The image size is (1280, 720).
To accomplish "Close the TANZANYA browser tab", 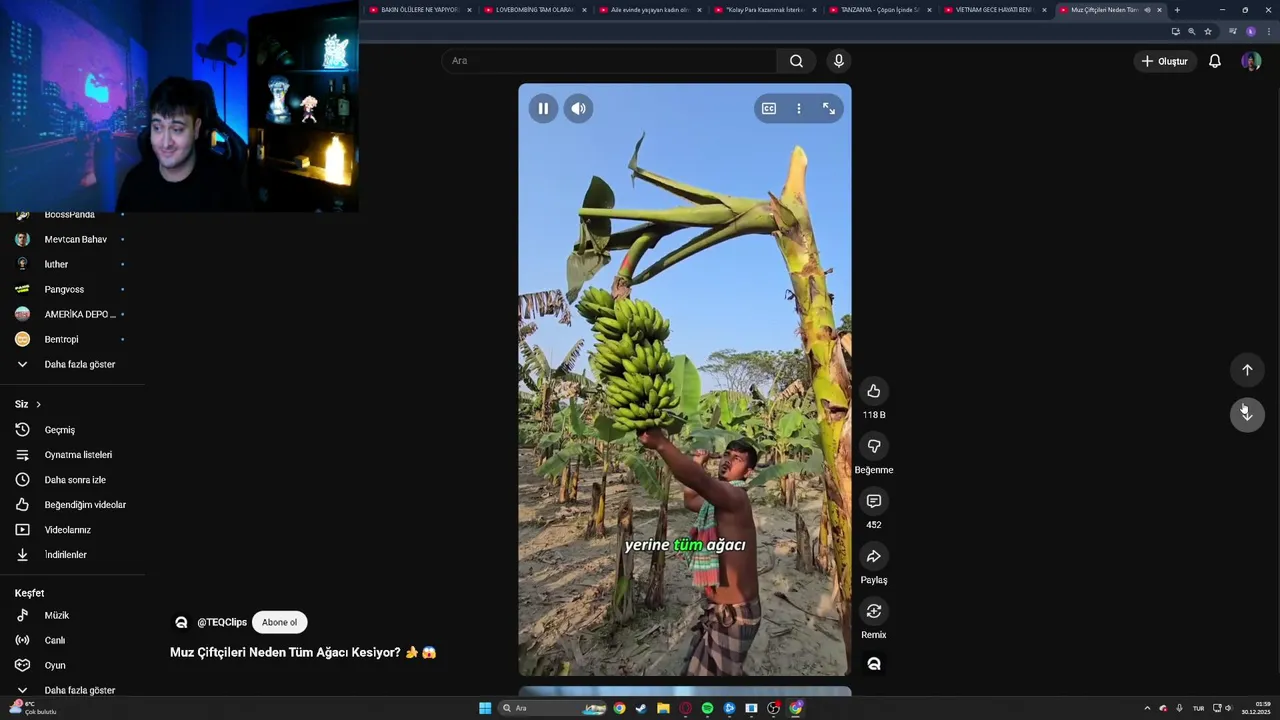I will coord(929,10).
